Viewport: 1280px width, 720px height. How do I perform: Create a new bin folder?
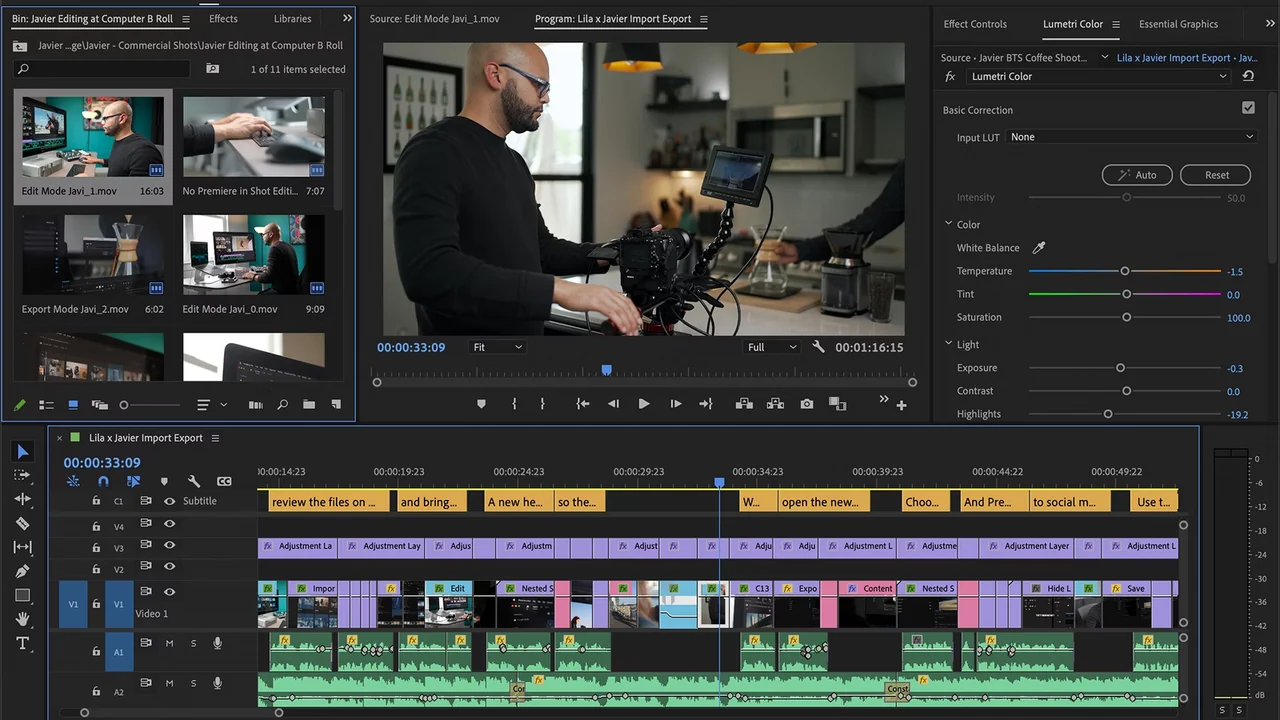(309, 405)
